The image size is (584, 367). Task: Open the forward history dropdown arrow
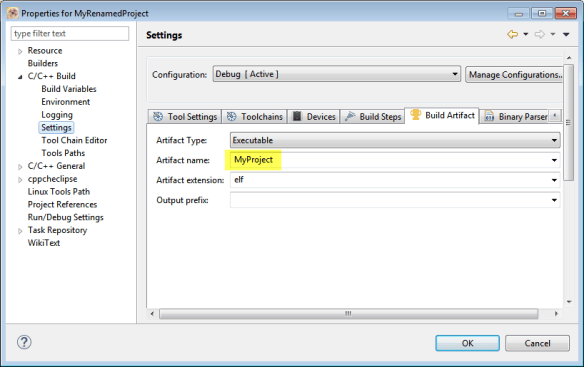pos(553,34)
